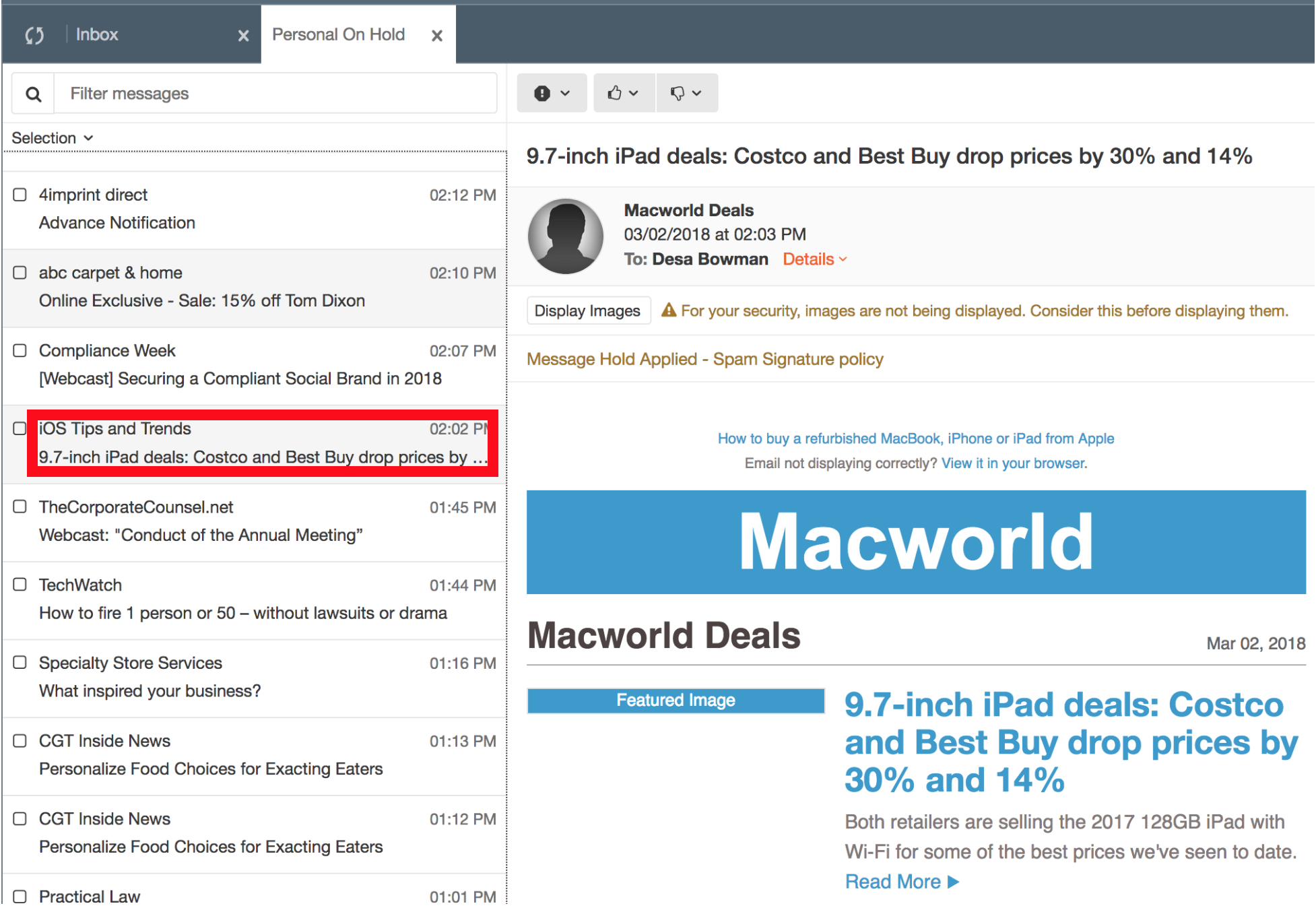1316x912 pixels.
Task: Close the Personal On Hold tab
Action: [x=437, y=36]
